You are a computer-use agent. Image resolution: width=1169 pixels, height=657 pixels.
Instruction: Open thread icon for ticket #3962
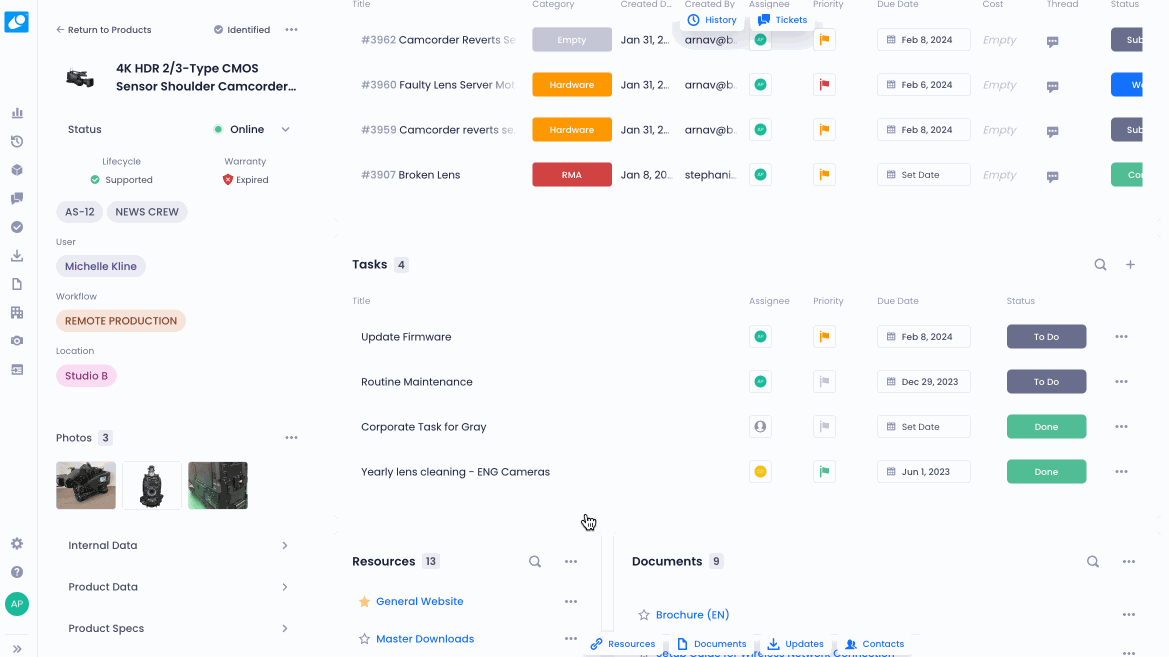(1053, 42)
